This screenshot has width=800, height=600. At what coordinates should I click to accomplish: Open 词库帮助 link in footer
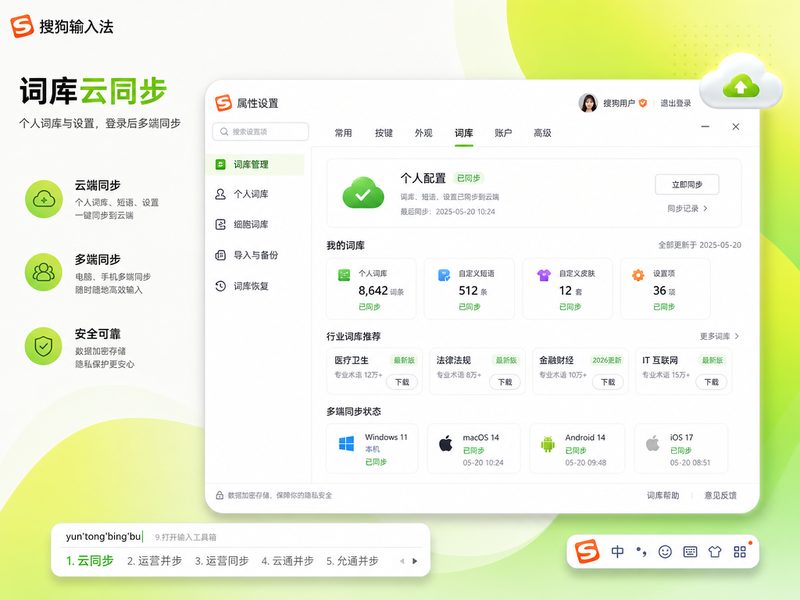663,495
